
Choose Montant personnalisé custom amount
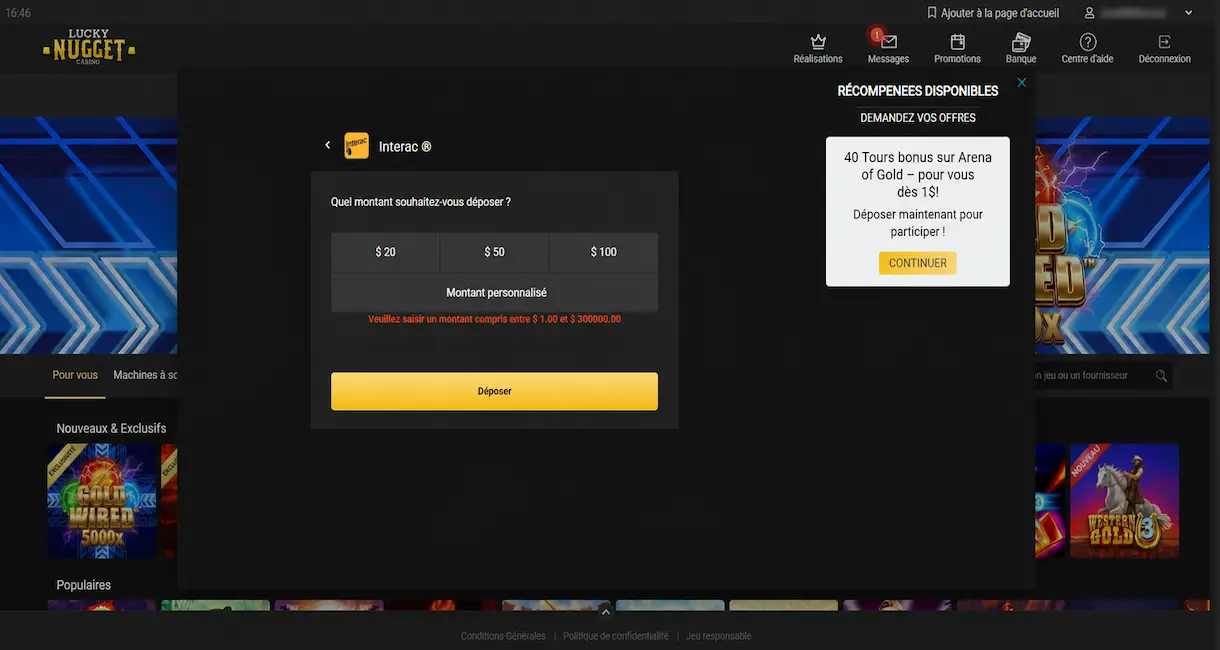[494, 293]
